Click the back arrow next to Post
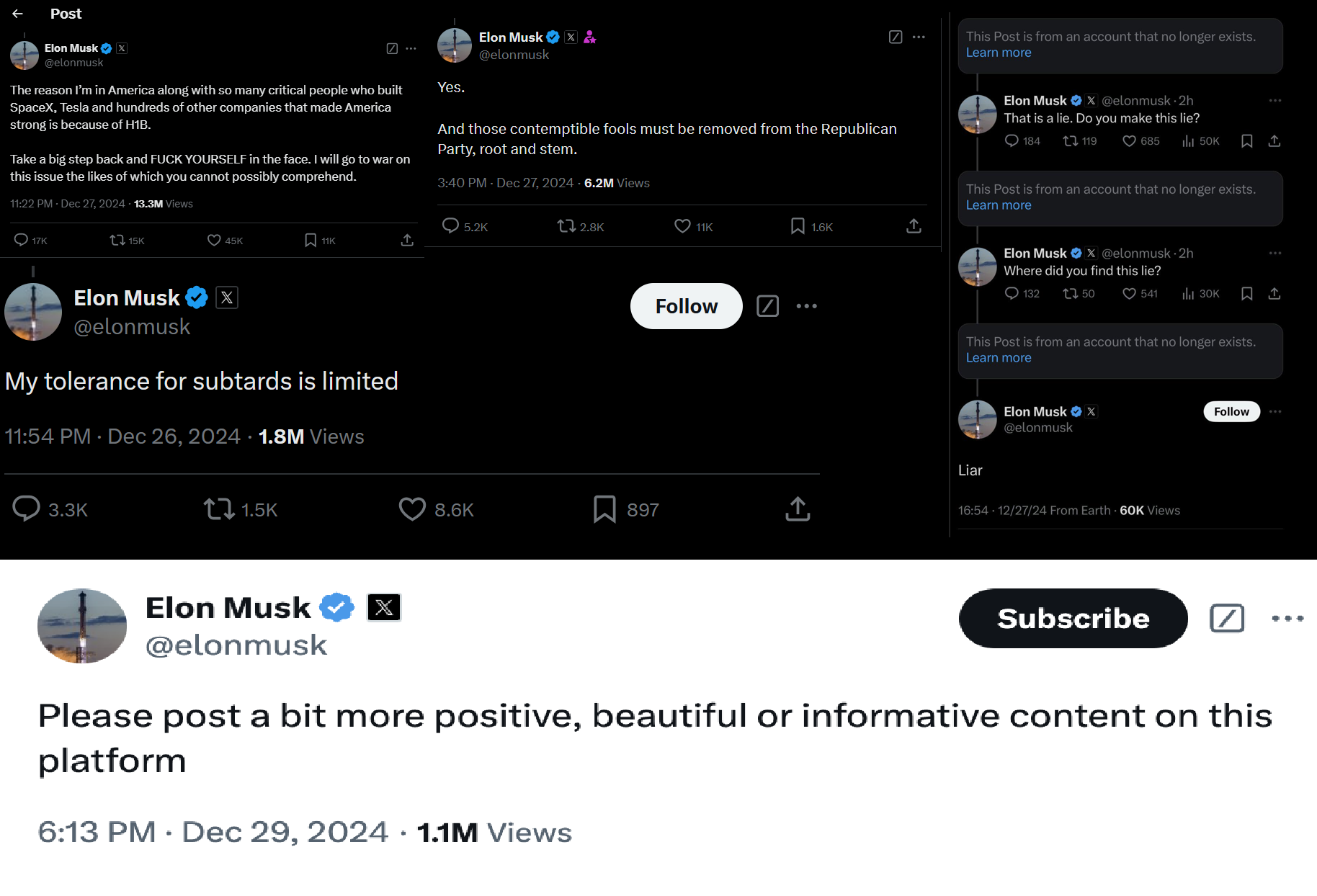Image resolution: width=1317 pixels, height=896 pixels. [18, 14]
